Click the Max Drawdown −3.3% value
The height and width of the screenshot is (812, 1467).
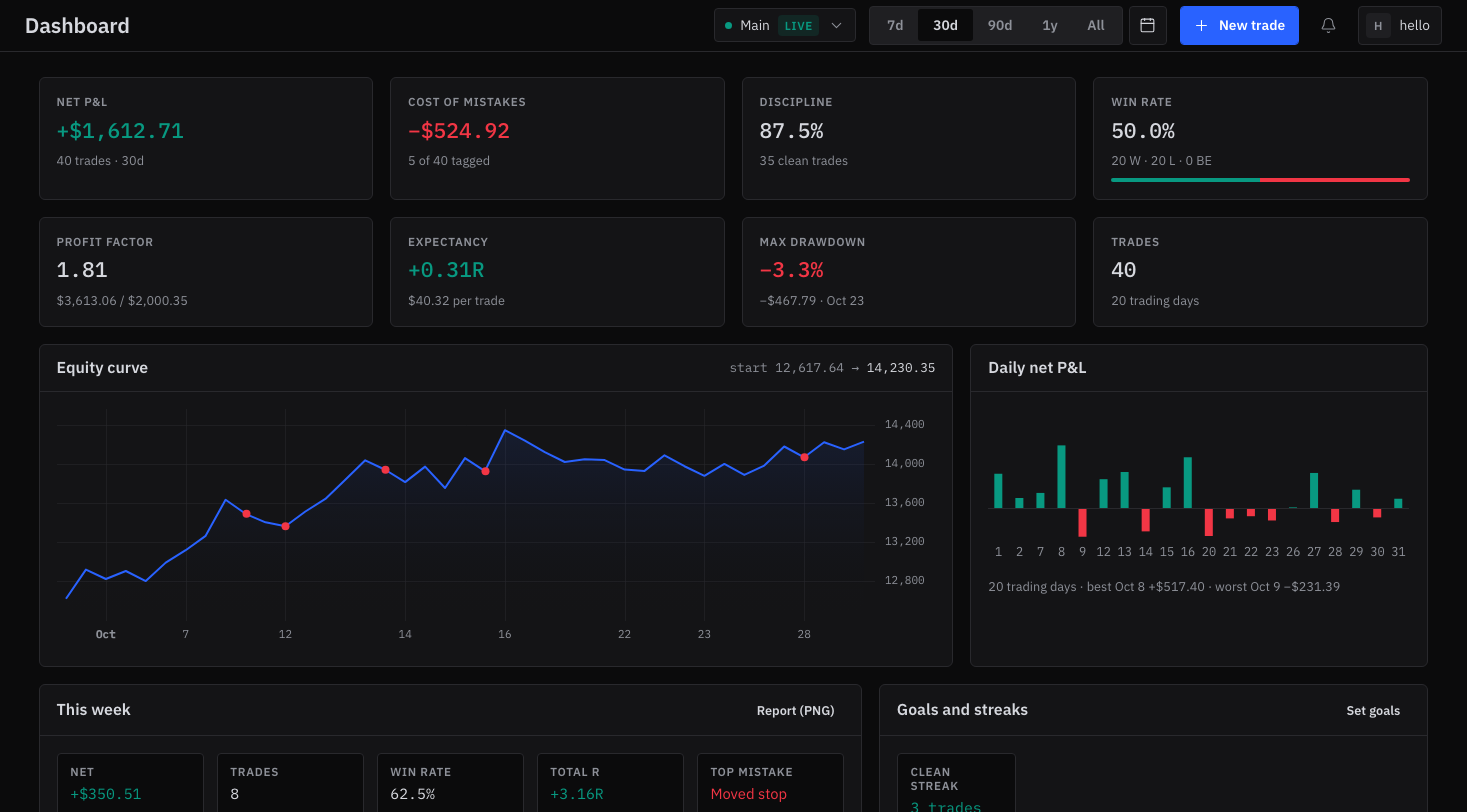coord(791,270)
